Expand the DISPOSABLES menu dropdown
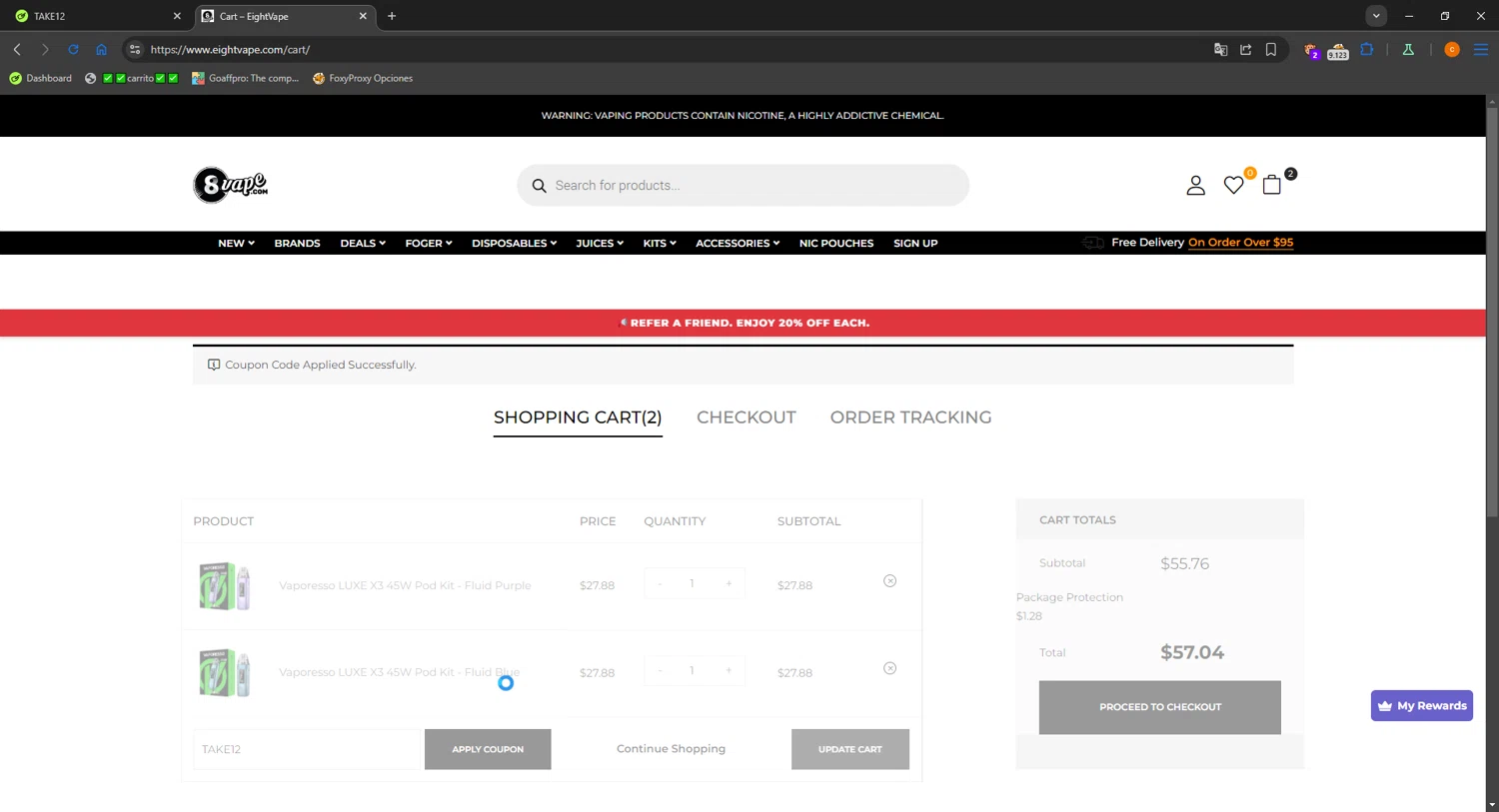Screen dimensions: 1499x812 pyautogui.click(x=514, y=243)
